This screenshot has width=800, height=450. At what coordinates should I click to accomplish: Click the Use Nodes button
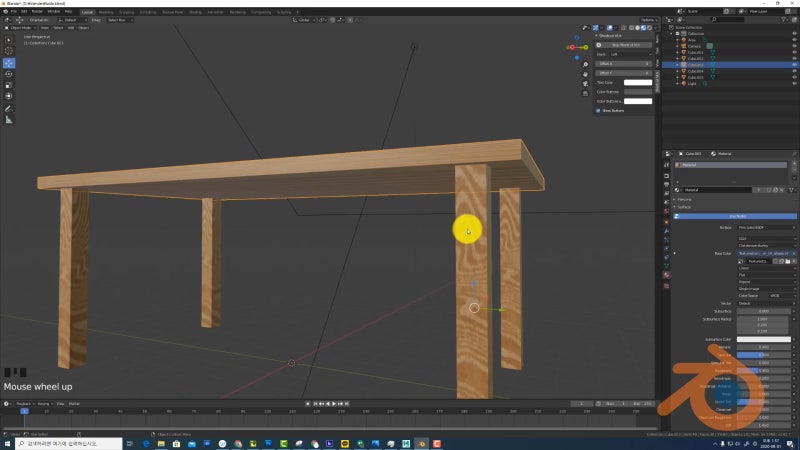[x=736, y=216]
